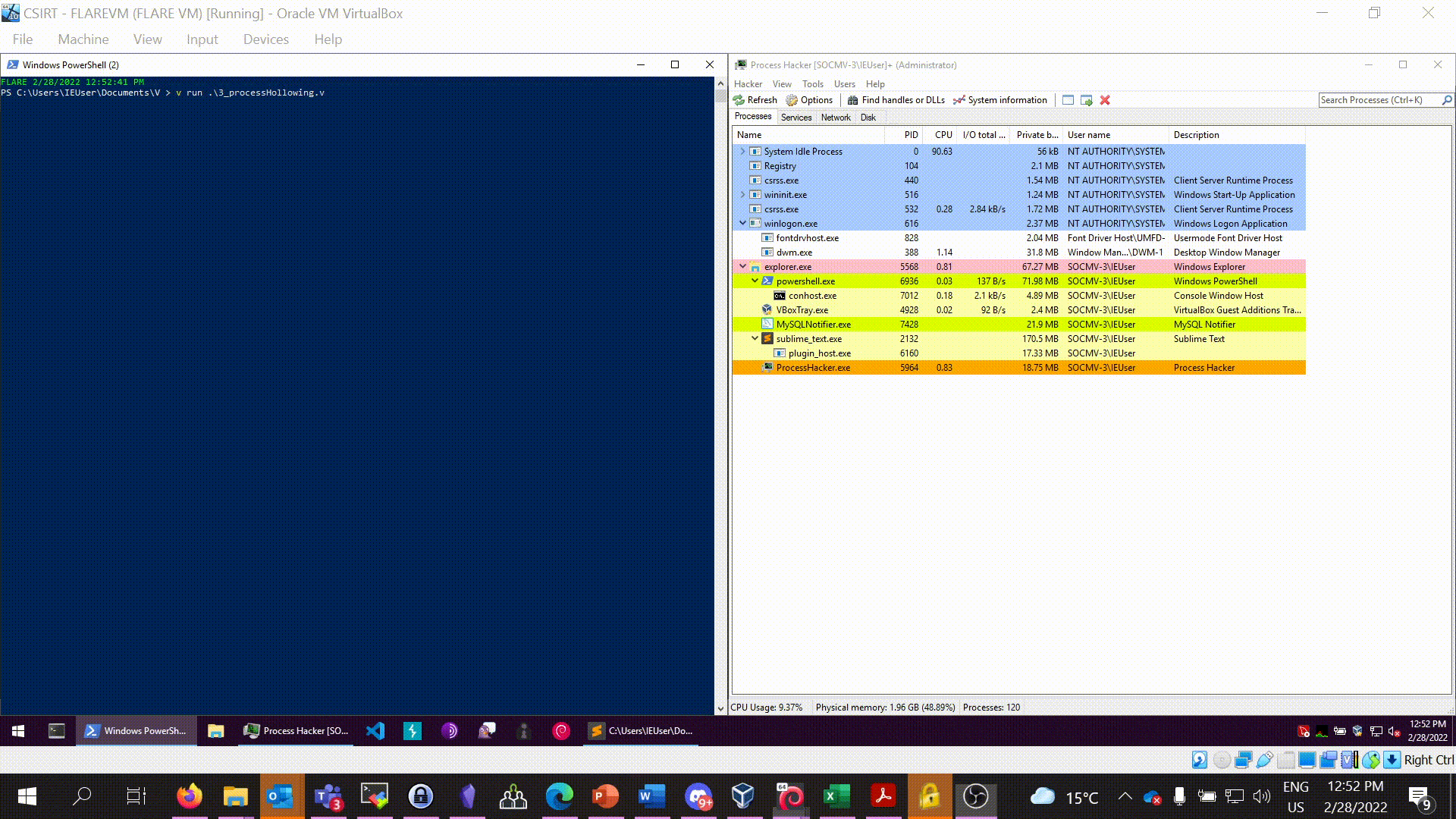1456x819 pixels.
Task: Expand the System Idle Process node
Action: click(743, 151)
